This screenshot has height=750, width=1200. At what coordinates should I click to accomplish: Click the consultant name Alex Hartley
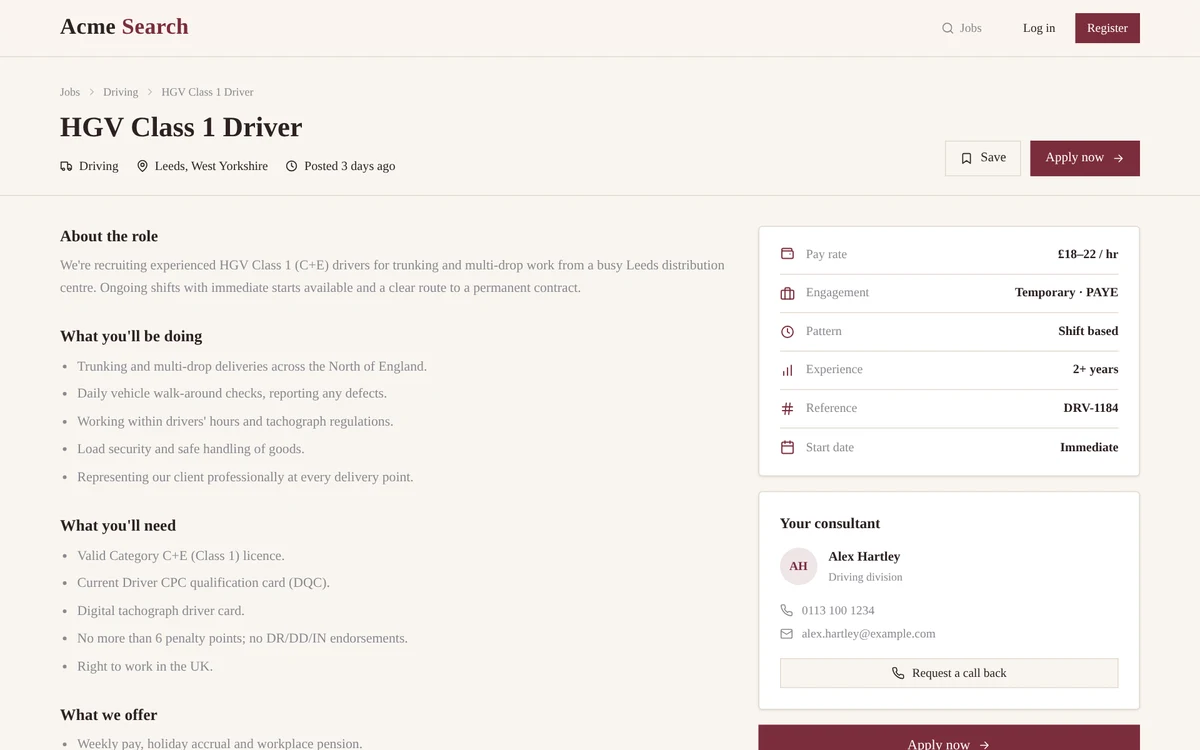[864, 556]
